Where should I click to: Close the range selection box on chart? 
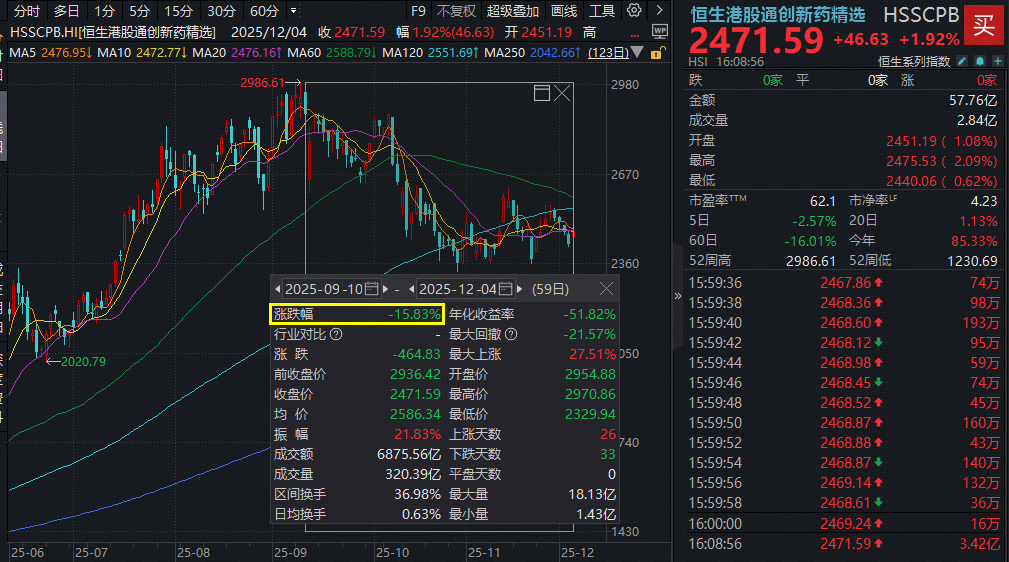coord(562,93)
